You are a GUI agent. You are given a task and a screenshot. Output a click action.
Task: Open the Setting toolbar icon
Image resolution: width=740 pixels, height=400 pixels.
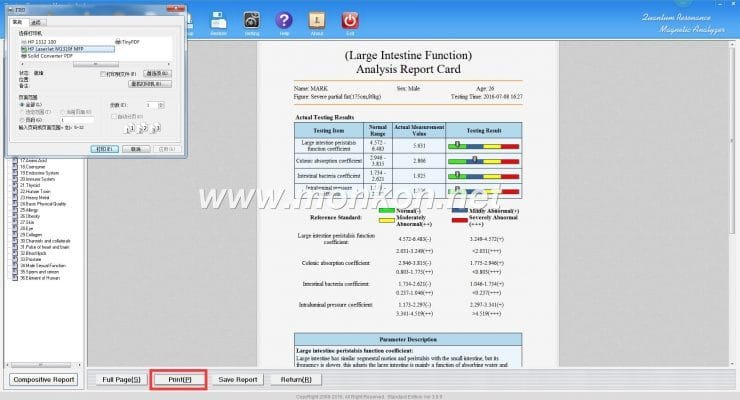pyautogui.click(x=252, y=21)
